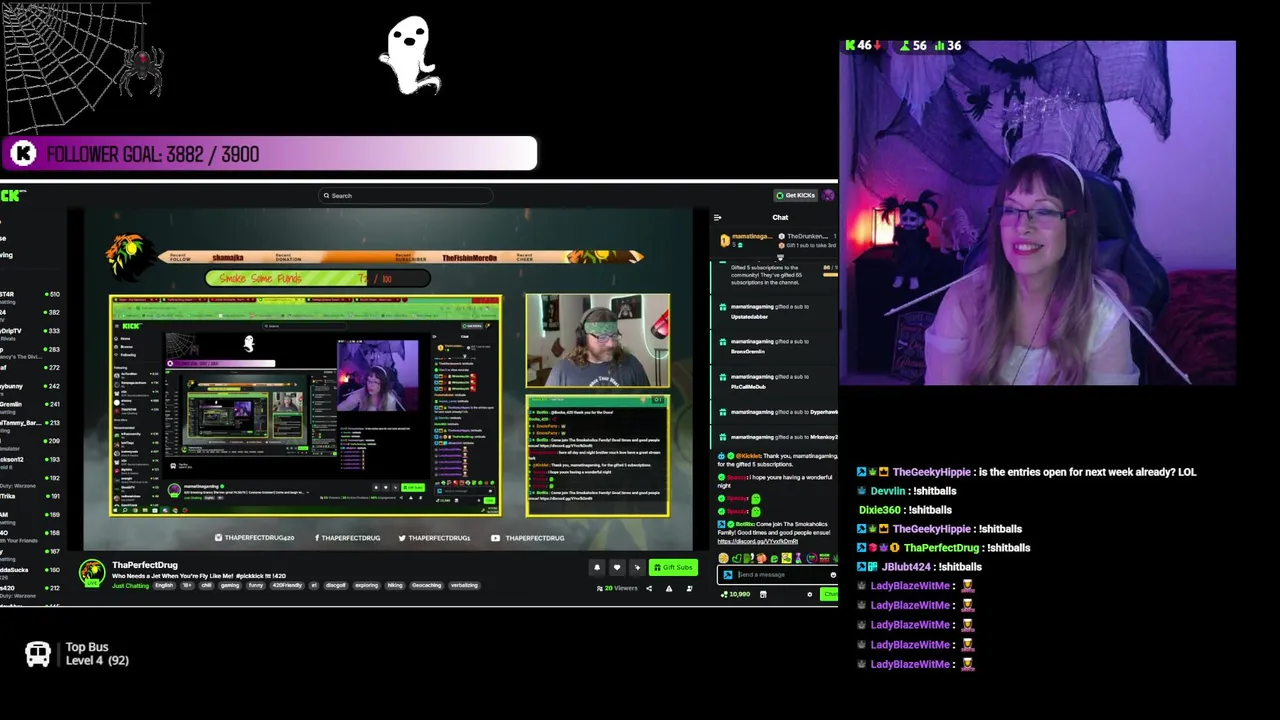Open the Get KICKs button
Image resolution: width=1280 pixels, height=720 pixels.
(x=795, y=195)
